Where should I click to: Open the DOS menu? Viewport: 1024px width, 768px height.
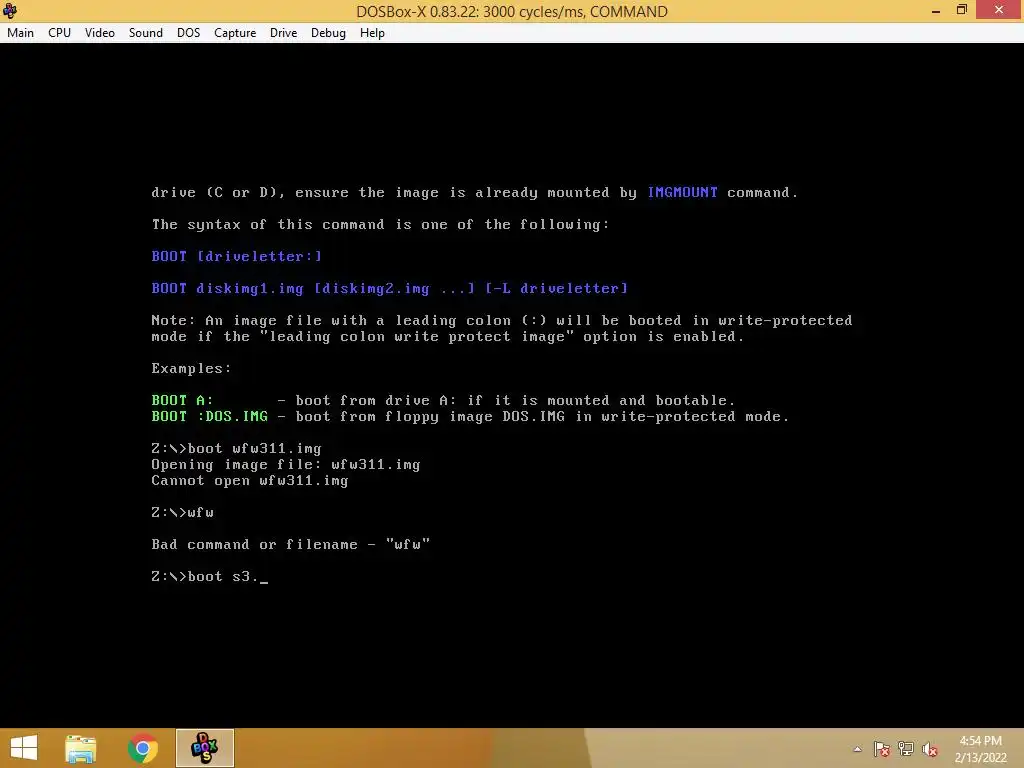[x=188, y=33]
